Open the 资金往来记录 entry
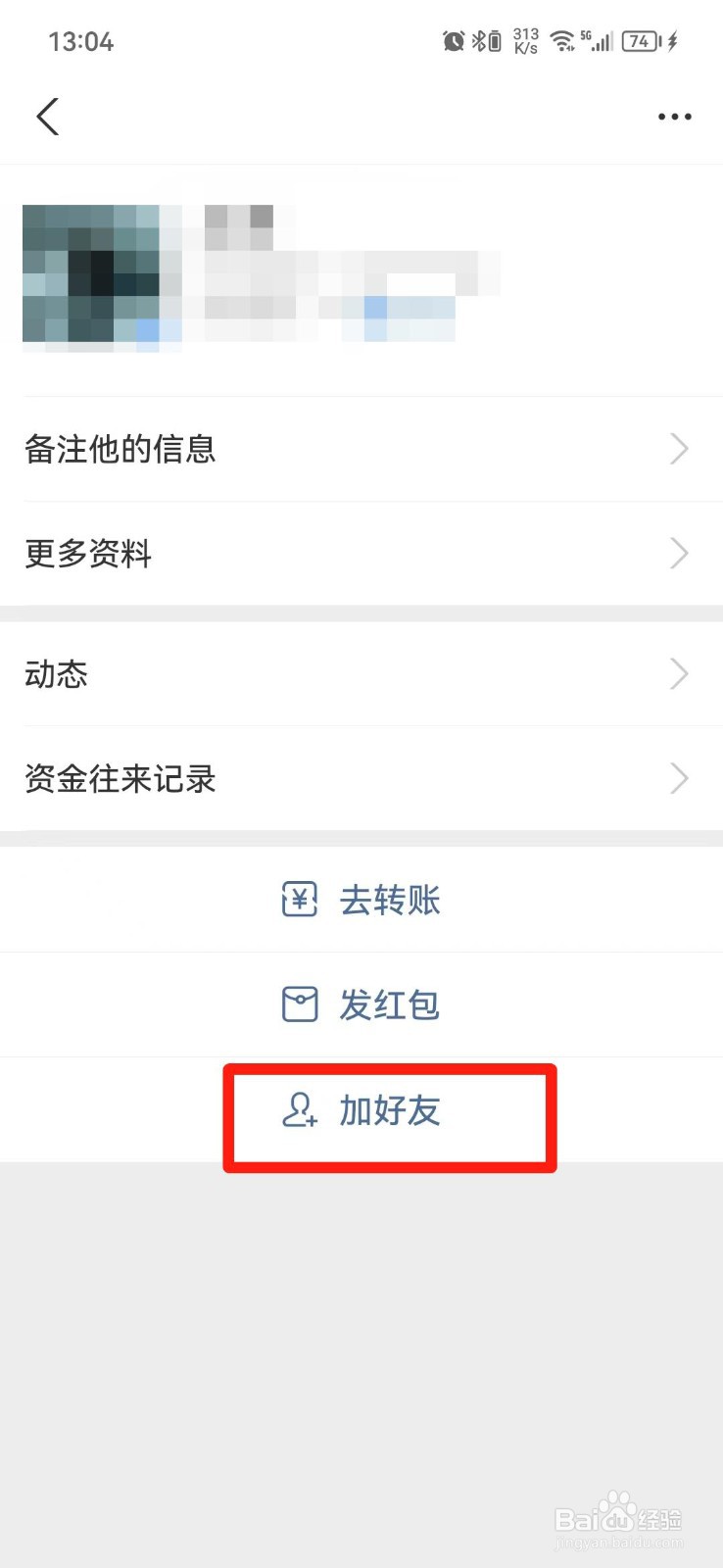The height and width of the screenshot is (1568, 723). coord(361,779)
